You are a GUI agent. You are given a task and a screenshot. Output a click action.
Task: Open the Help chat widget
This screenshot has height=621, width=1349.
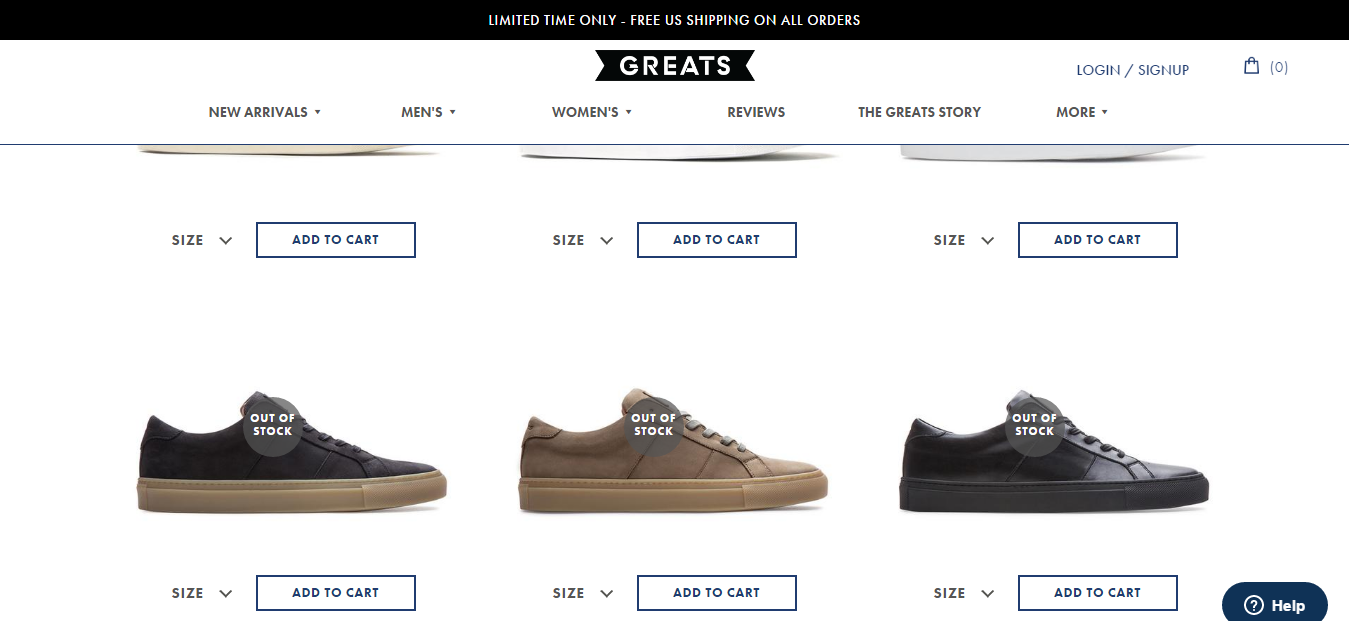[1274, 604]
